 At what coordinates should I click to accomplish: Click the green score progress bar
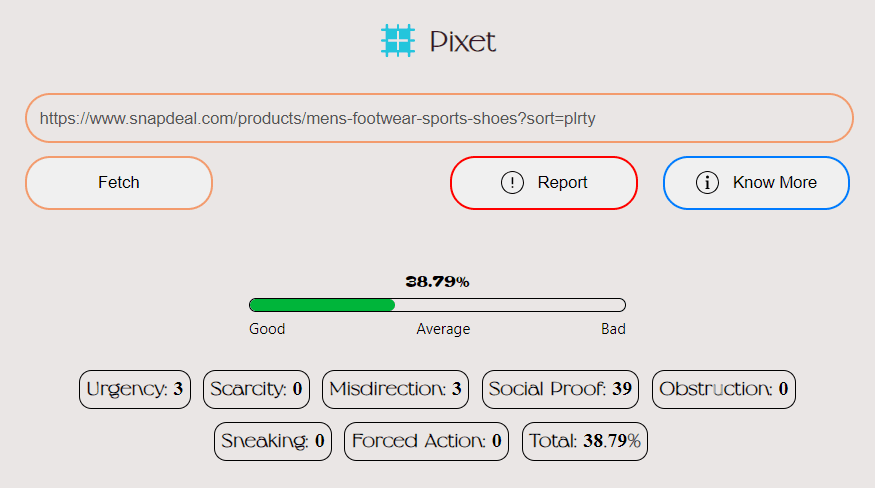(437, 305)
